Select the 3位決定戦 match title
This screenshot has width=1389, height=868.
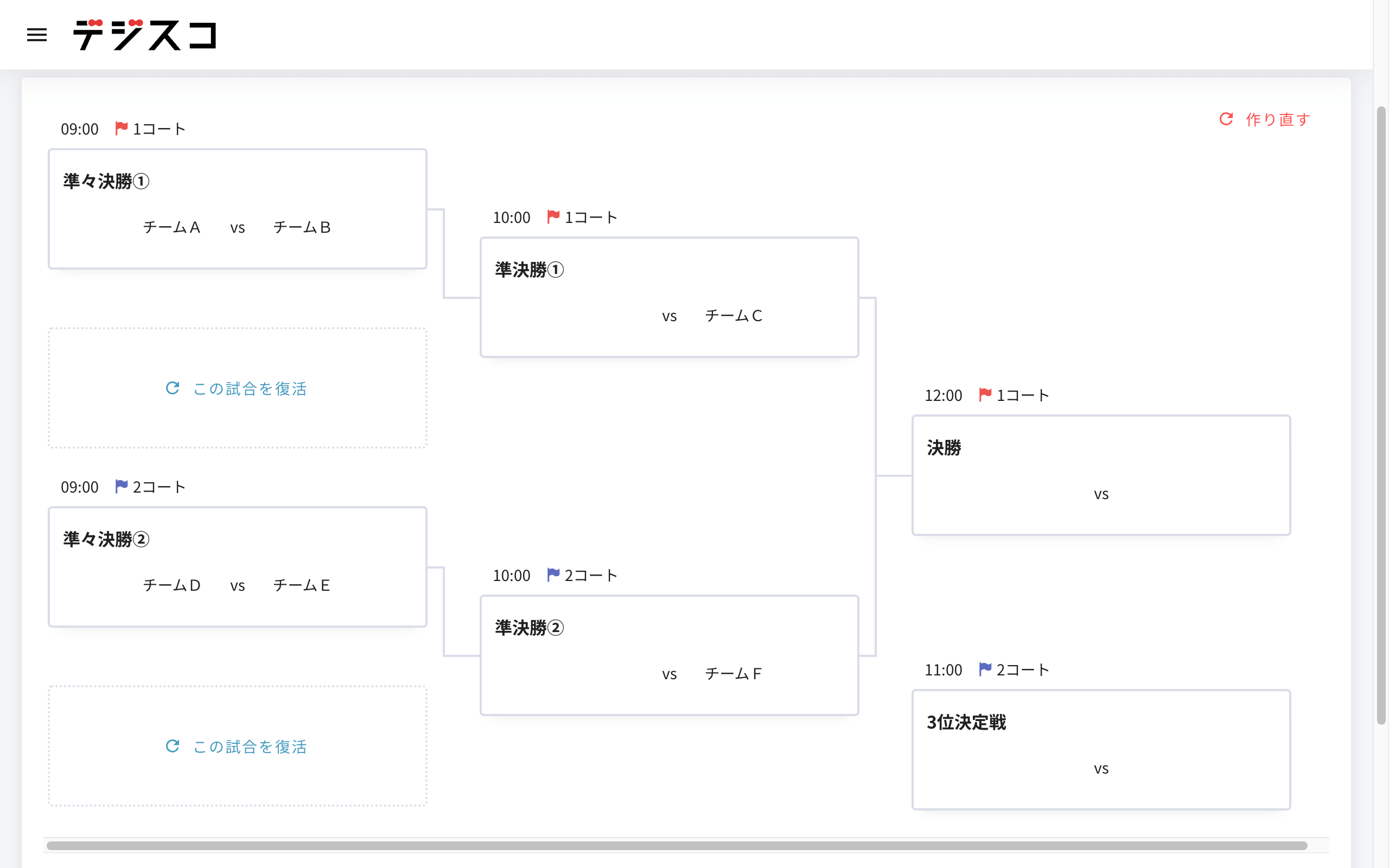click(966, 722)
